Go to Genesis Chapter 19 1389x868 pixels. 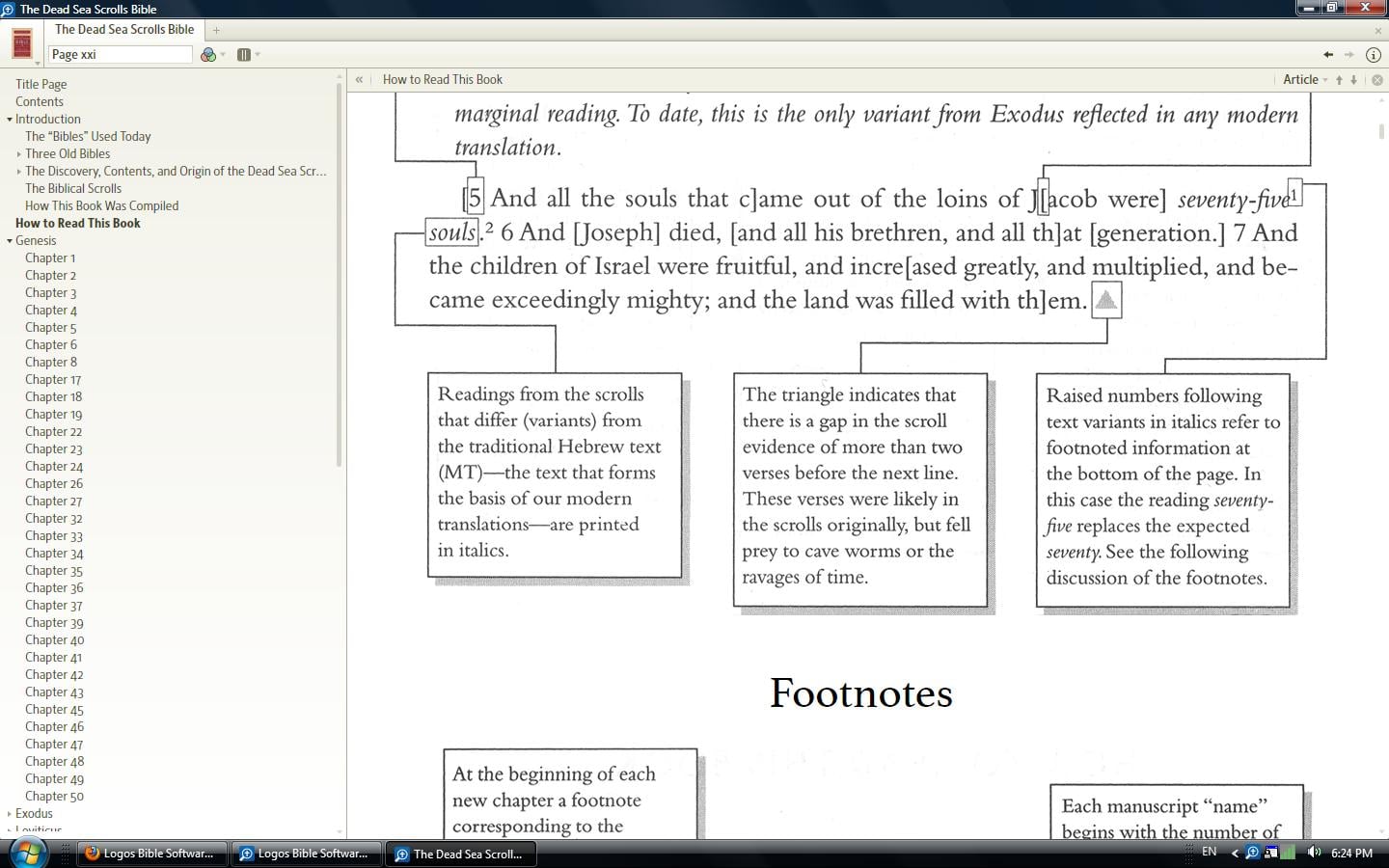53,415
